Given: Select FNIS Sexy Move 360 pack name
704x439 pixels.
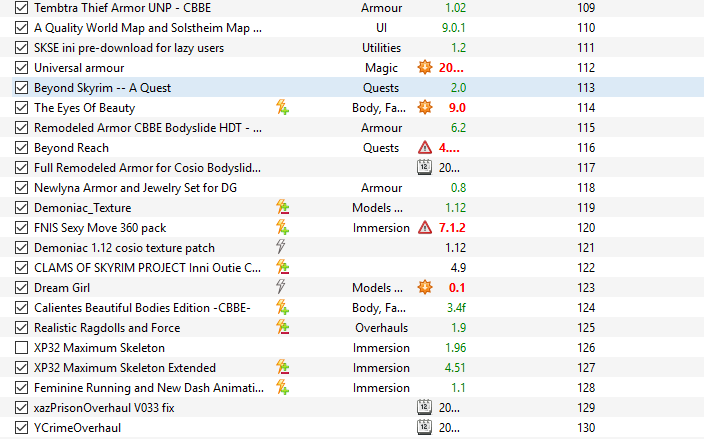Looking at the screenshot, I should click(100, 228).
